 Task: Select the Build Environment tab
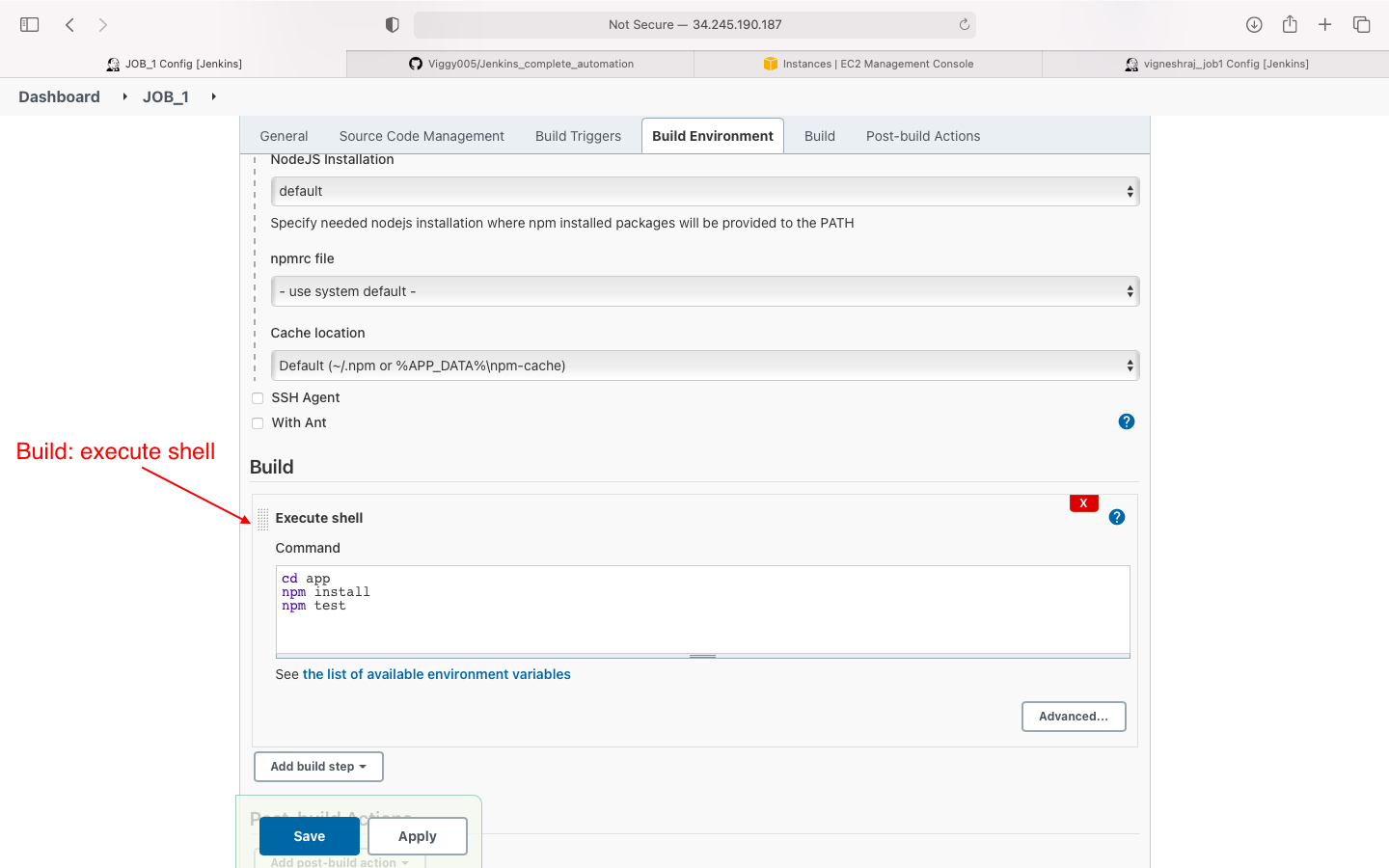(x=713, y=136)
